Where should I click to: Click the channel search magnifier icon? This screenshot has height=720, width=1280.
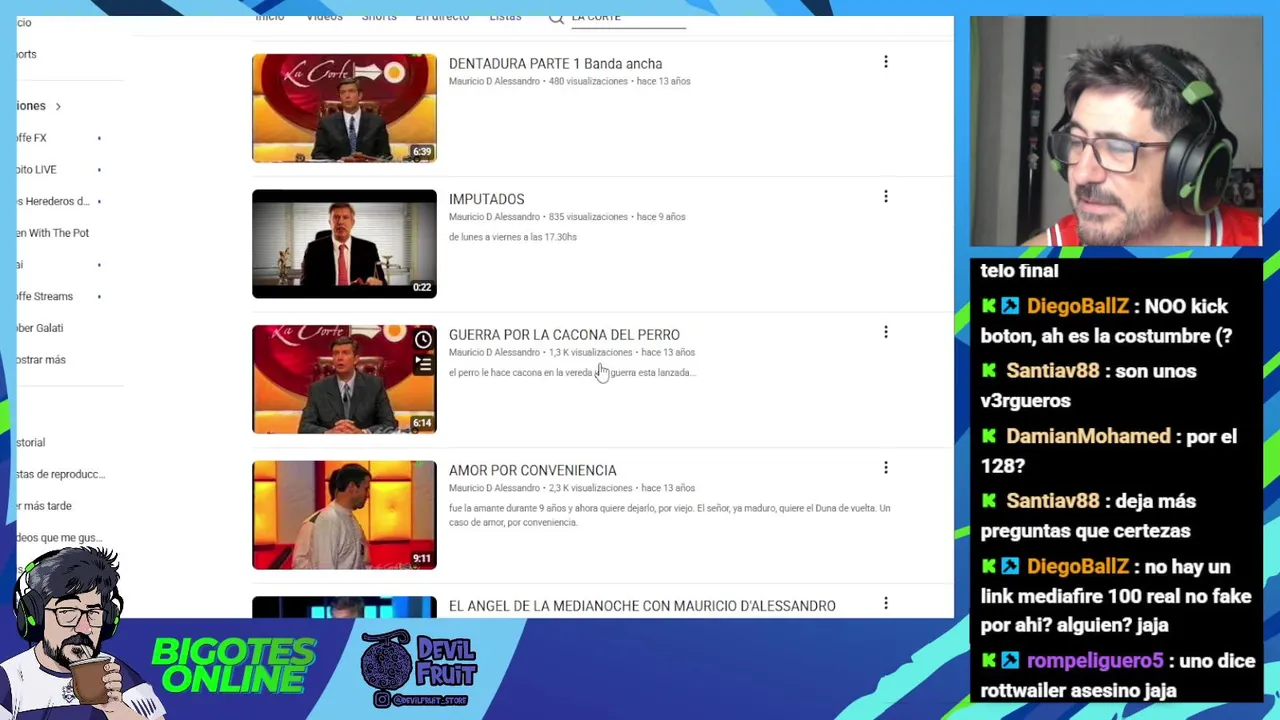556,18
